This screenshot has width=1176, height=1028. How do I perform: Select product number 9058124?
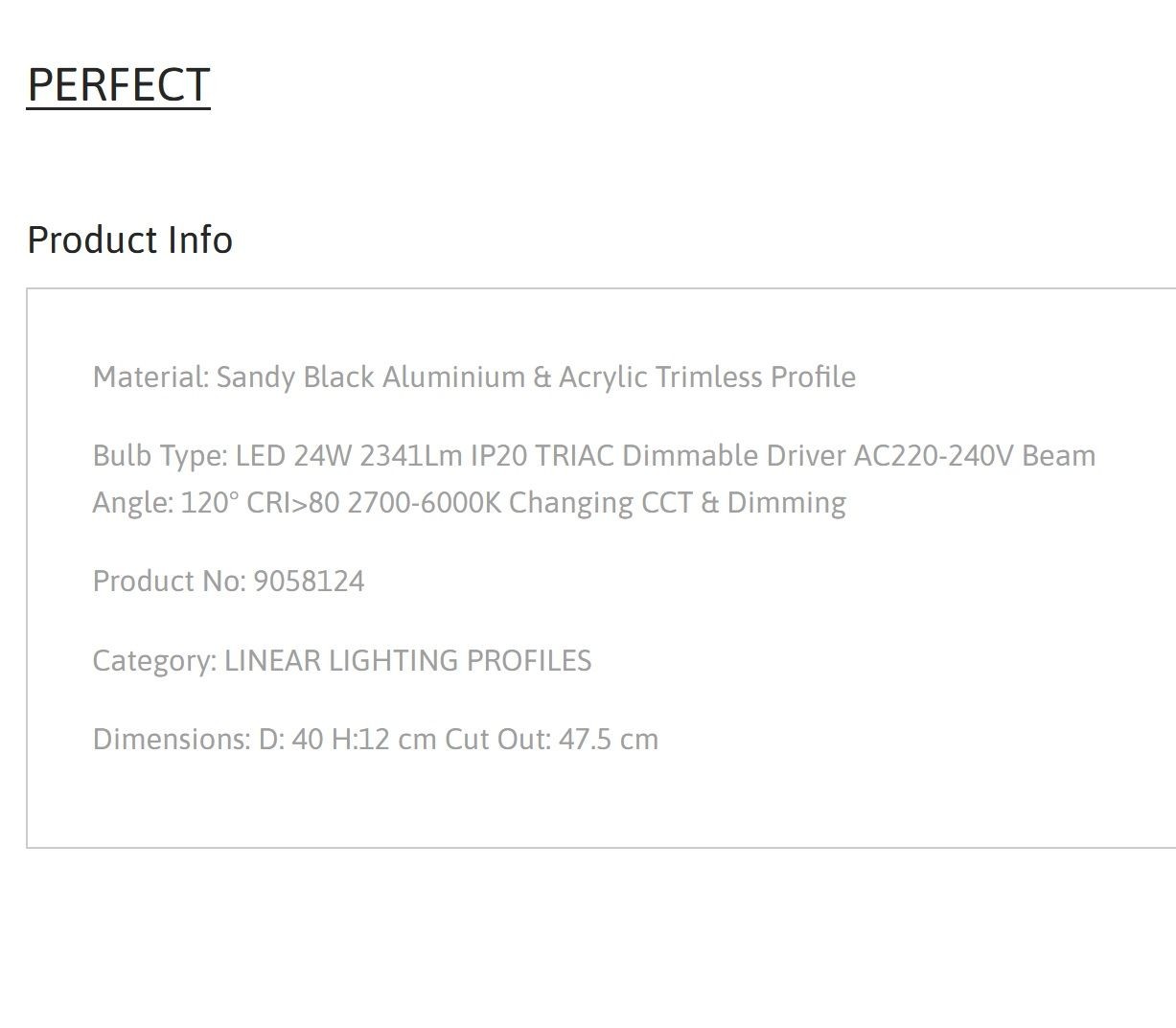coord(310,582)
